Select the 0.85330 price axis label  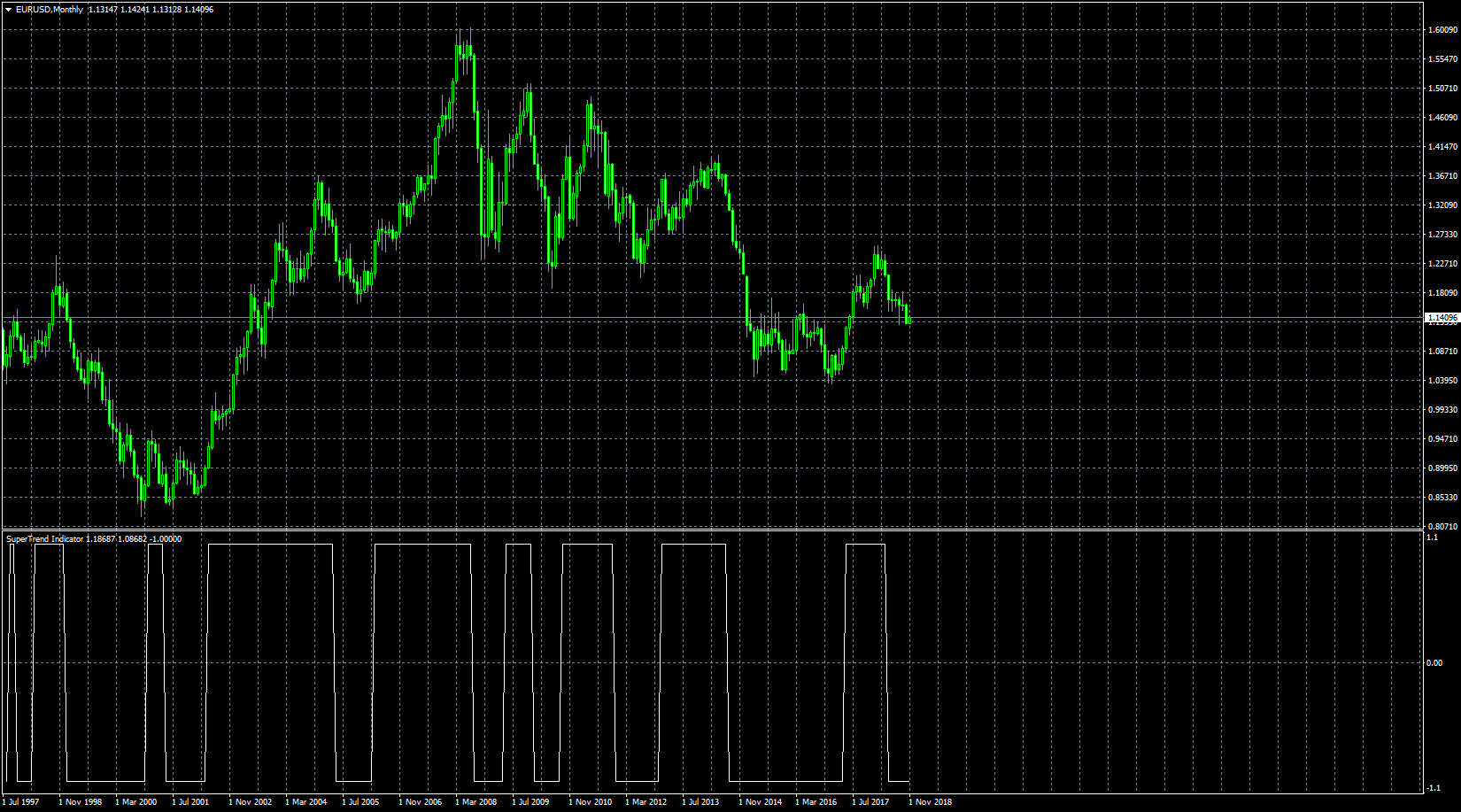pos(1442,498)
